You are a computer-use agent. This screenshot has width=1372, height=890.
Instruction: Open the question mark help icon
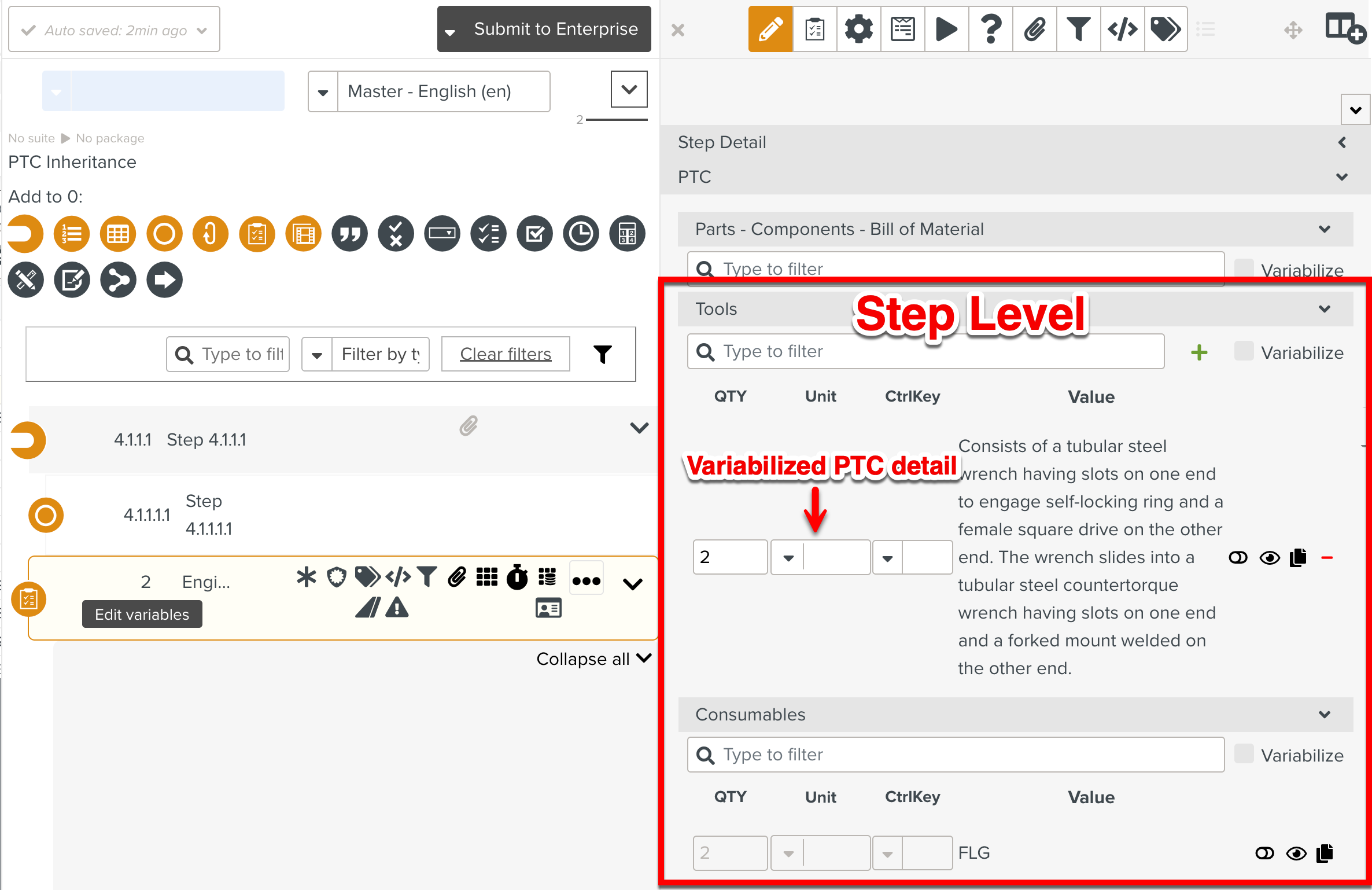click(x=990, y=29)
